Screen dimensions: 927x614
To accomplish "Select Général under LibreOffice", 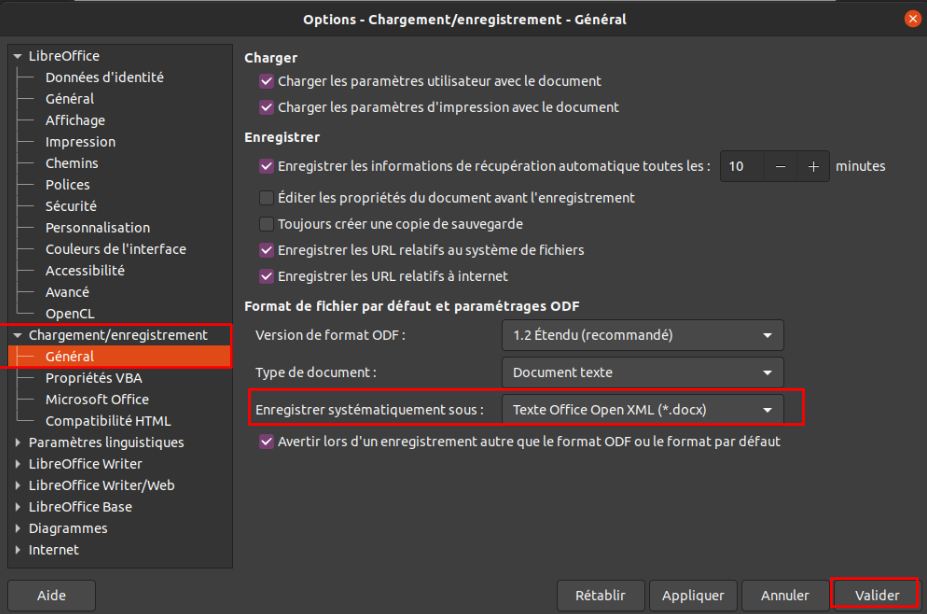I will click(x=70, y=99).
